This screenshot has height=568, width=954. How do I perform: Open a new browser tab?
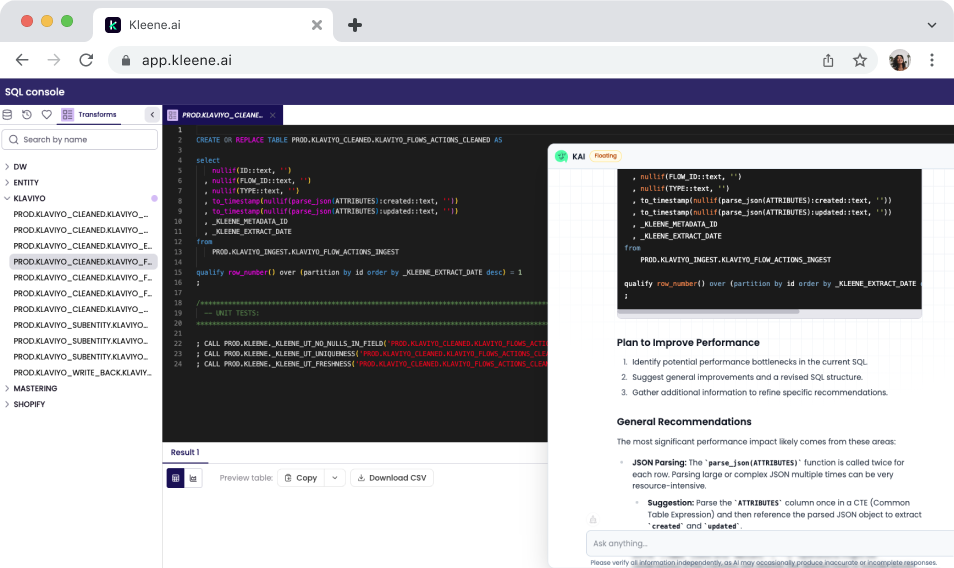[x=355, y=25]
